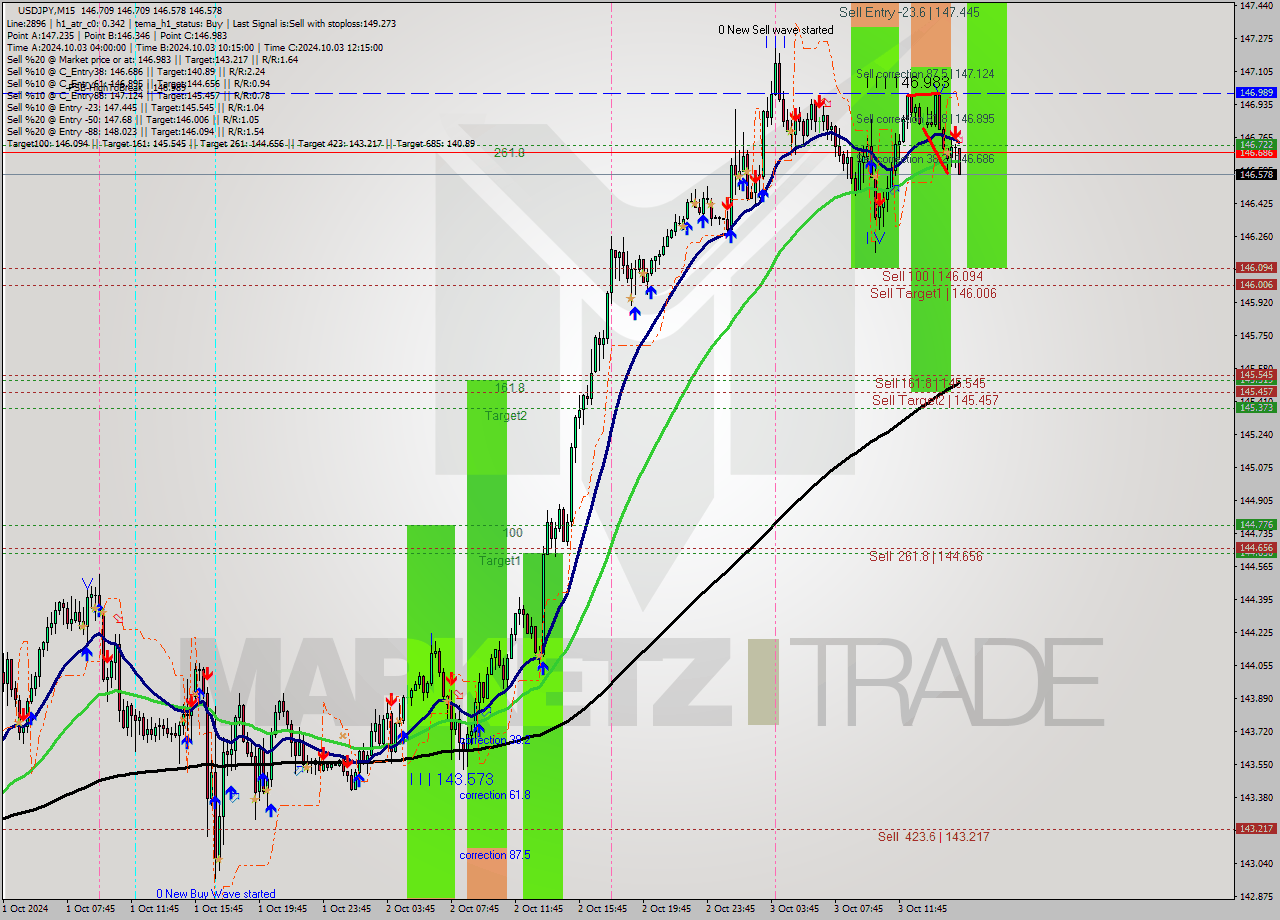Click the red 146.094 price axis tag
This screenshot has height=920, width=1280.
(1256, 267)
